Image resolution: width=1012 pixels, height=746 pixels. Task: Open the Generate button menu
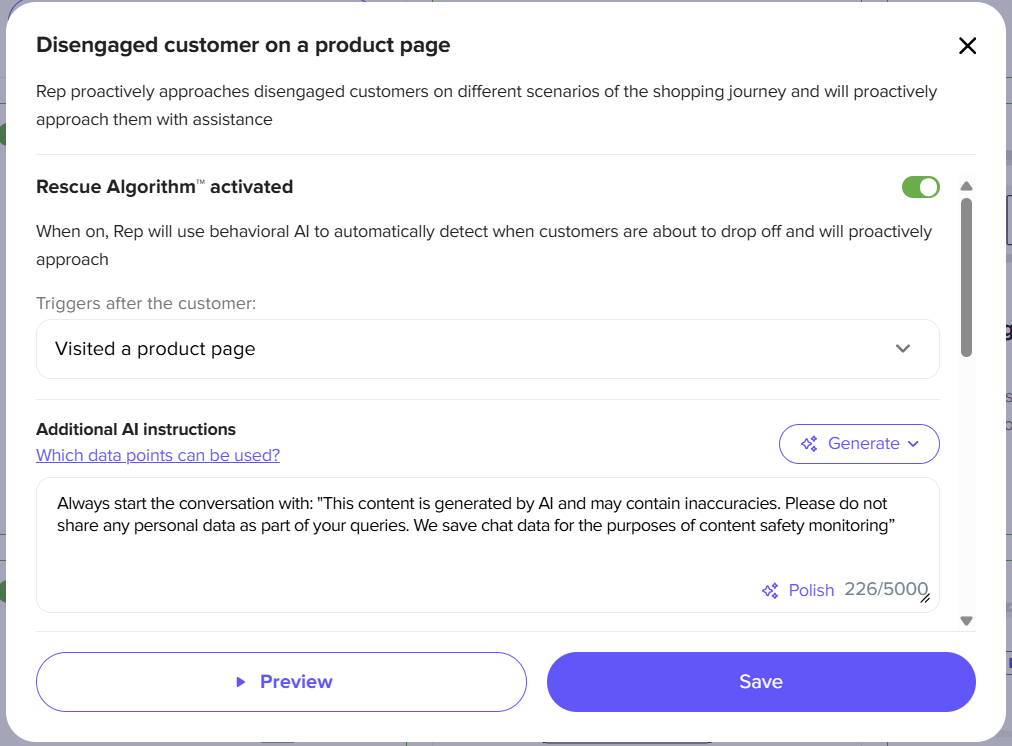859,444
